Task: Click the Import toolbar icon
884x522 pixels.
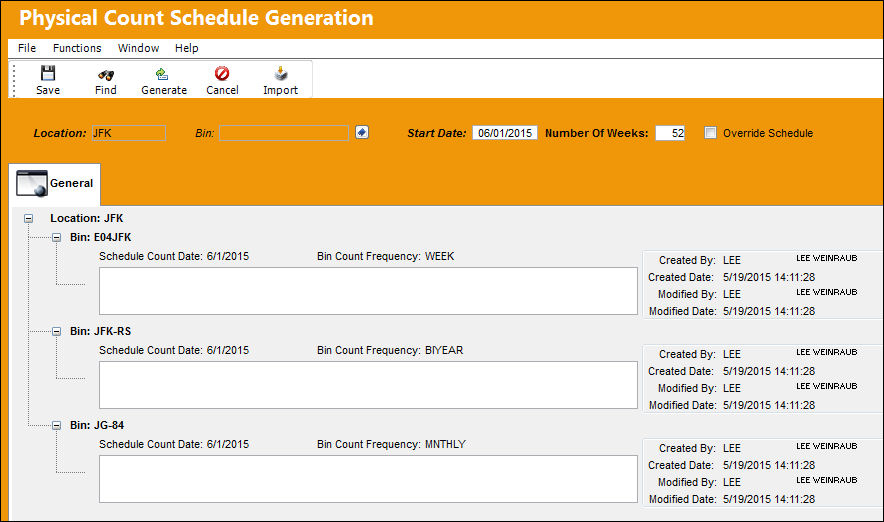Action: coord(280,73)
